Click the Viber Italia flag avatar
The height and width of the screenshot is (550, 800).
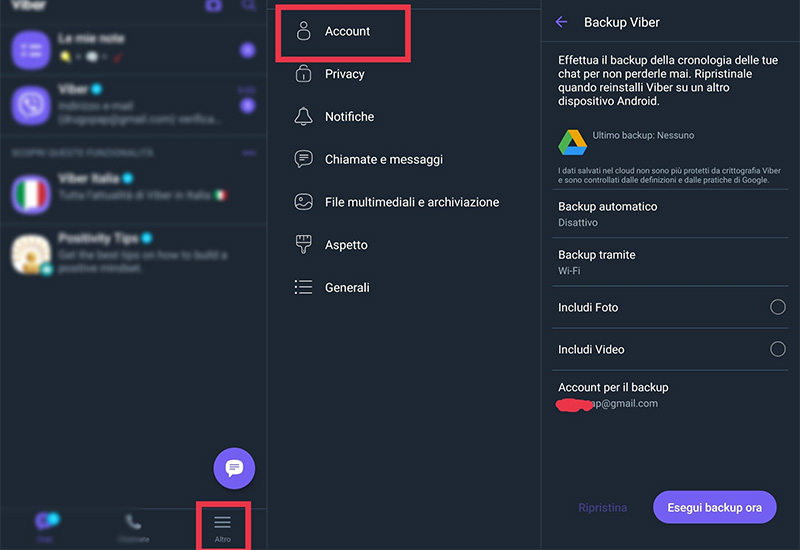[31, 194]
